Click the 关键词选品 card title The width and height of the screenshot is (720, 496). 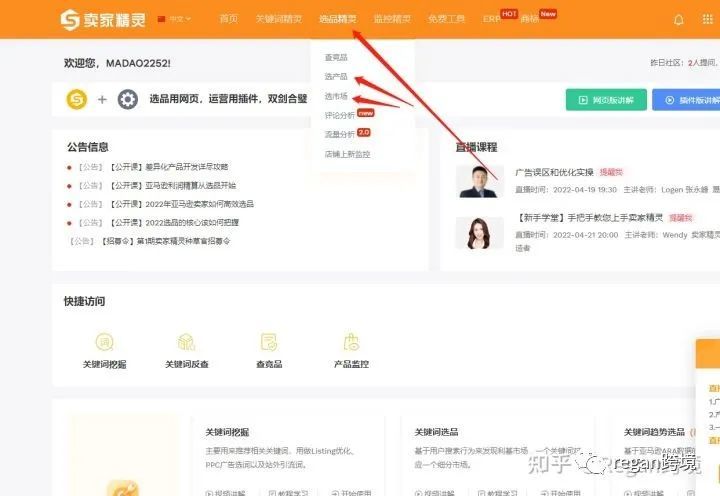pyautogui.click(x=436, y=432)
